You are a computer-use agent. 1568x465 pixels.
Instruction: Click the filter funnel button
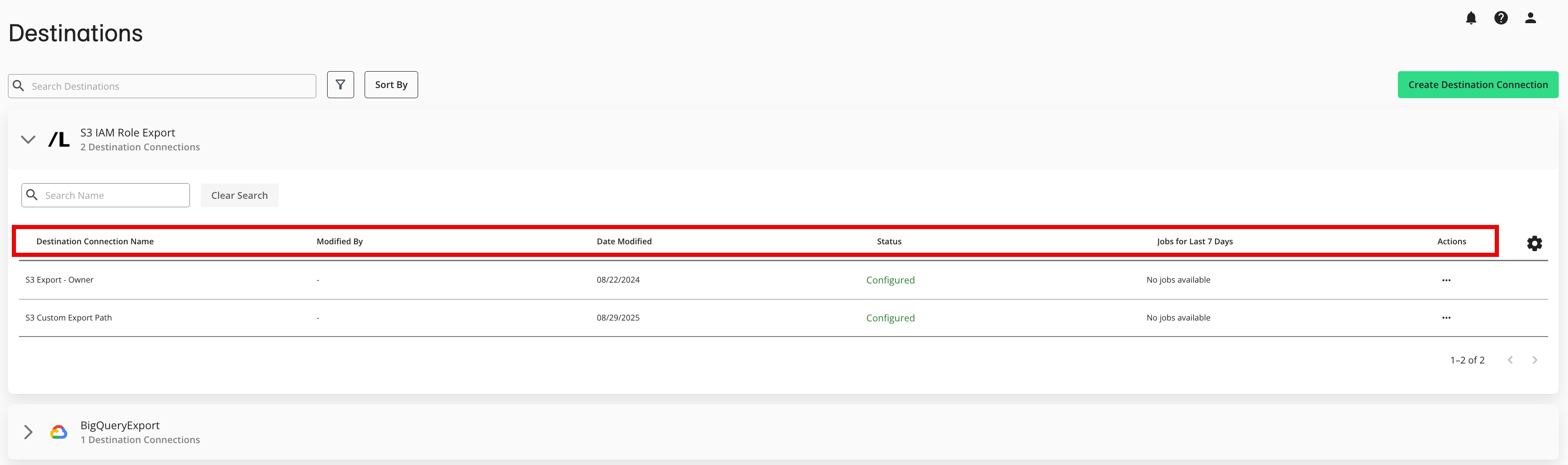click(340, 85)
